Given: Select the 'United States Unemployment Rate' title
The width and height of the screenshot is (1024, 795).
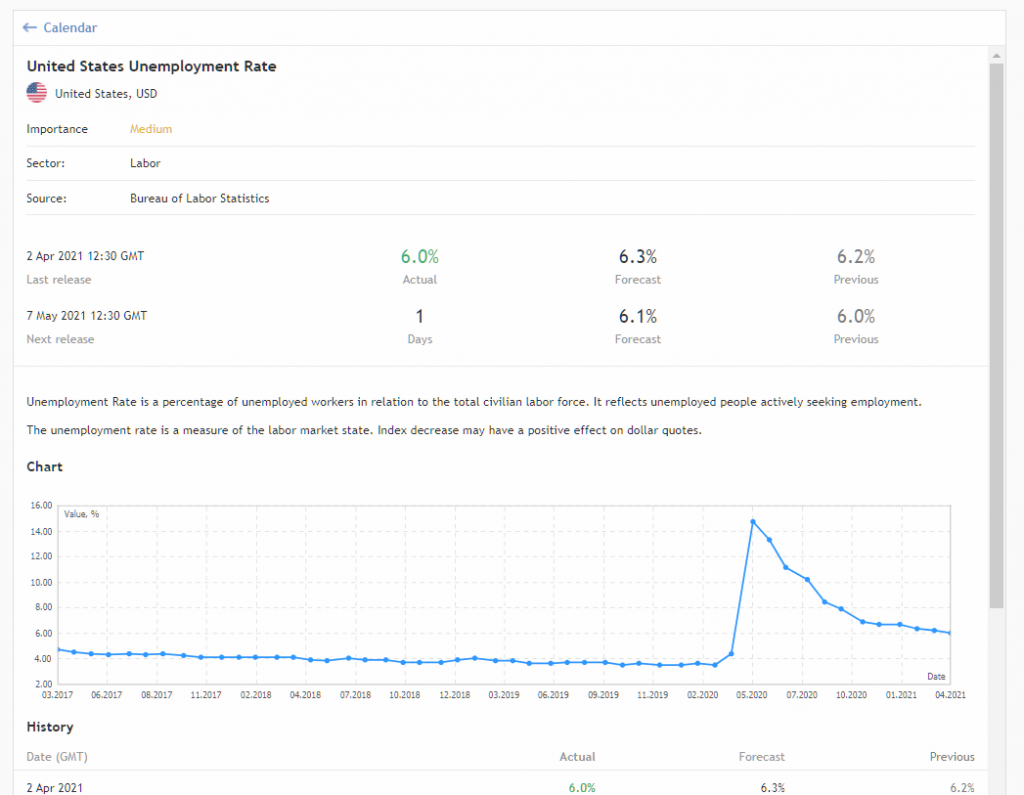Looking at the screenshot, I should pos(152,66).
